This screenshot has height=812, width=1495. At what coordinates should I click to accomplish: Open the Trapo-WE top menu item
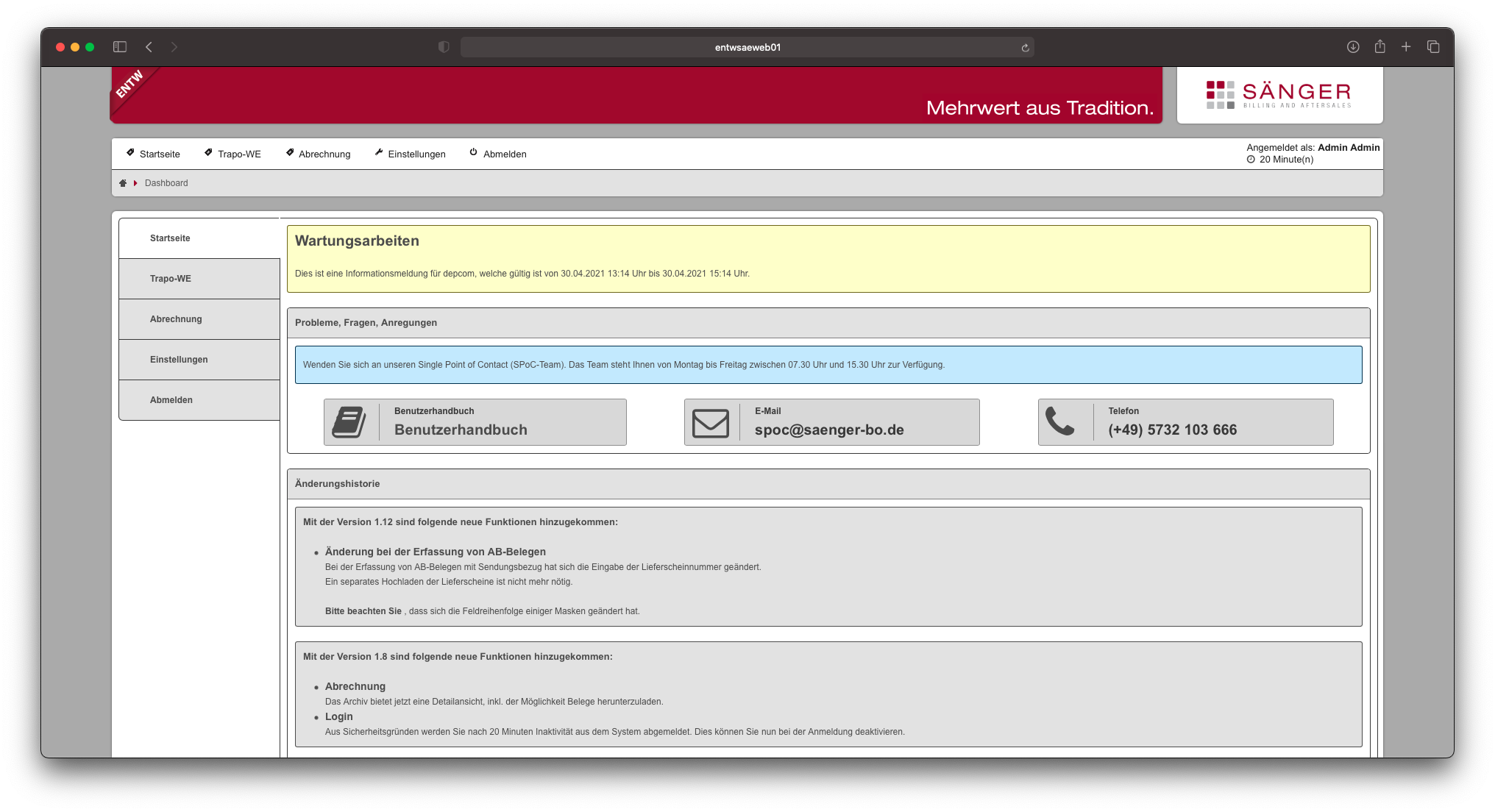[x=239, y=154]
